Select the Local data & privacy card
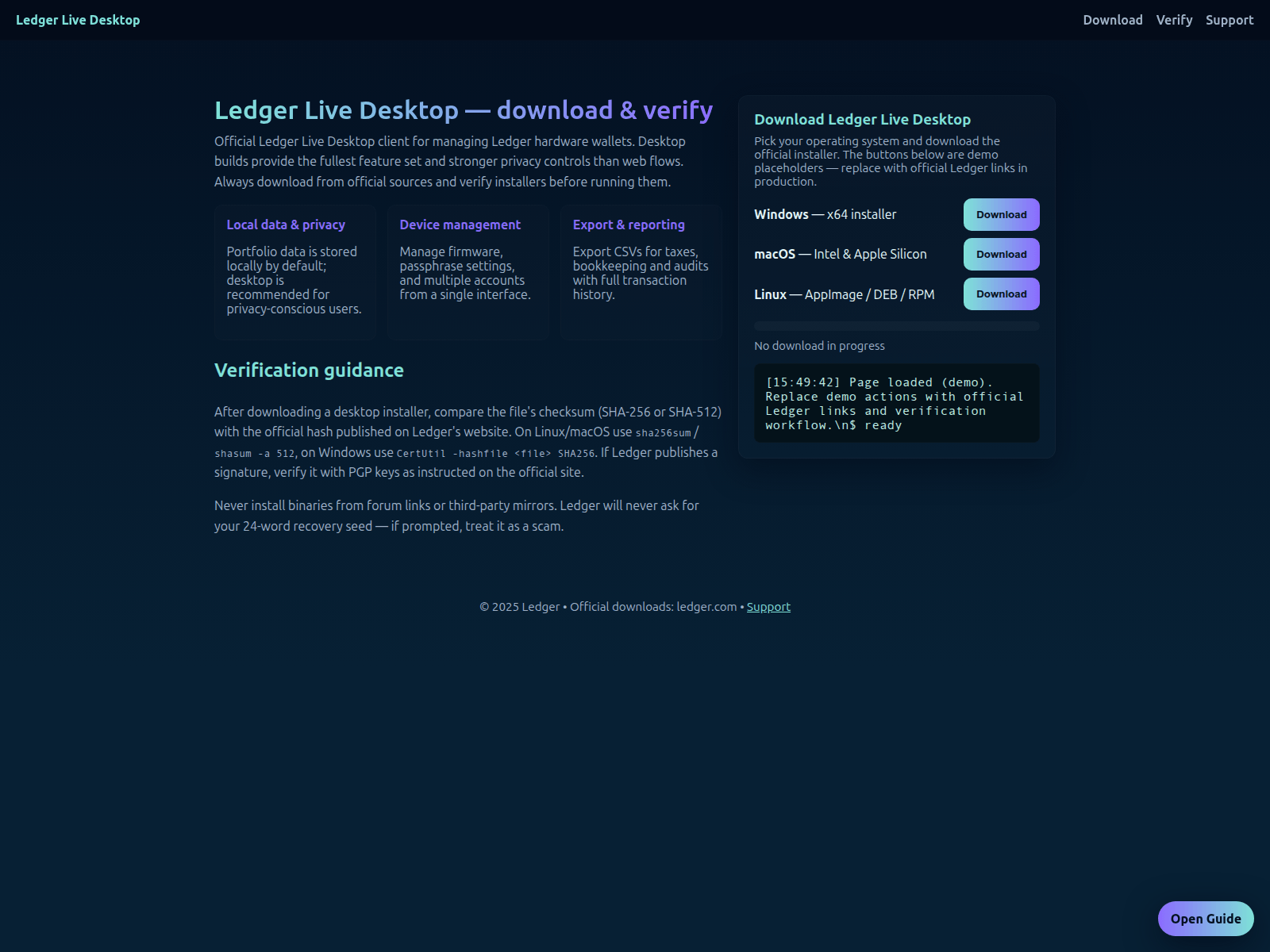Image resolution: width=1270 pixels, height=952 pixels. tap(294, 272)
